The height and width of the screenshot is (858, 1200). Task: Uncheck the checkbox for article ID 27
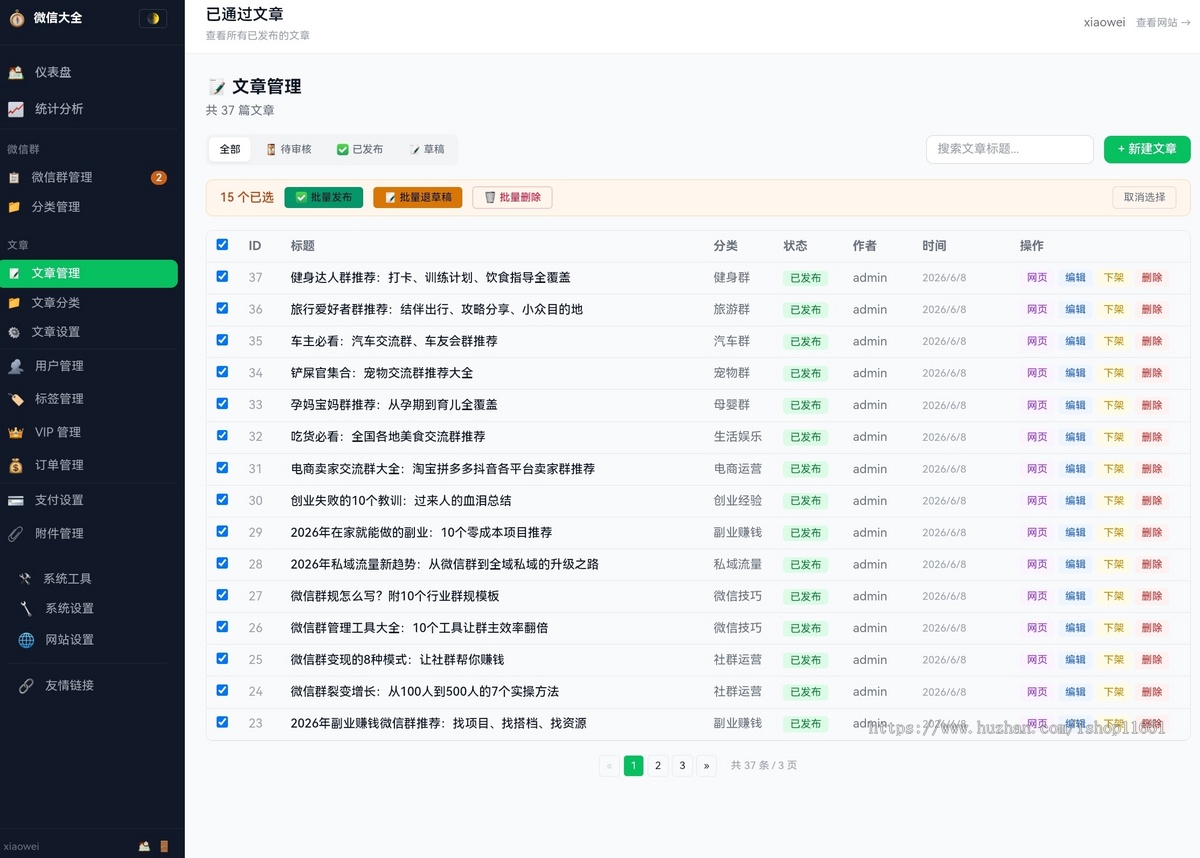[x=222, y=595]
